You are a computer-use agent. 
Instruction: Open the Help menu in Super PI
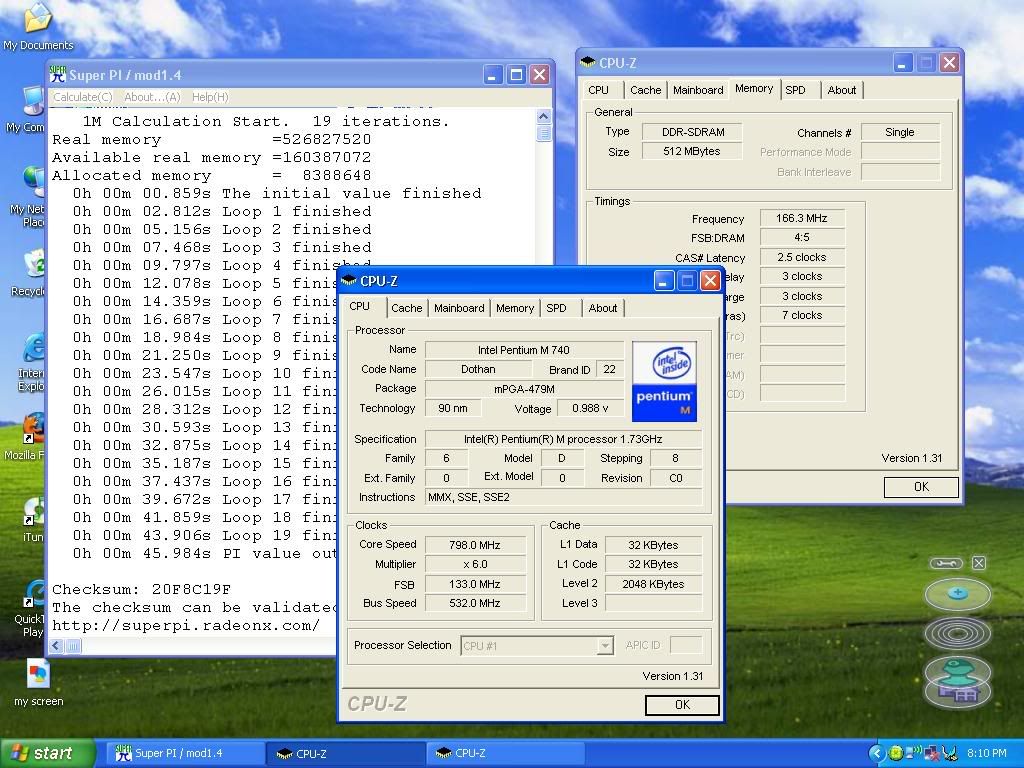pos(212,95)
